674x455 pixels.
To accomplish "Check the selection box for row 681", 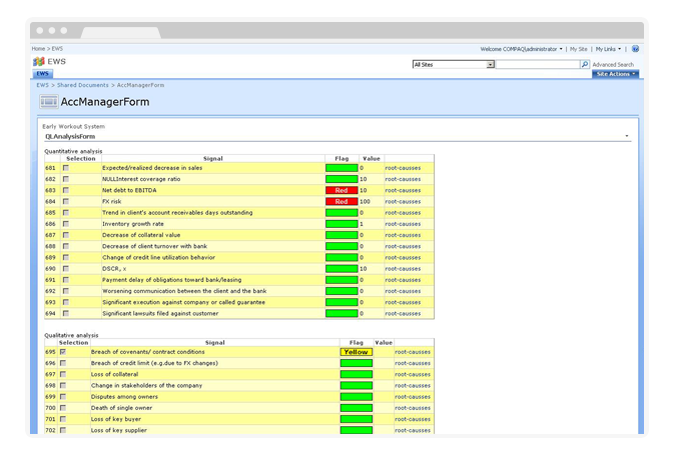I will [x=66, y=168].
